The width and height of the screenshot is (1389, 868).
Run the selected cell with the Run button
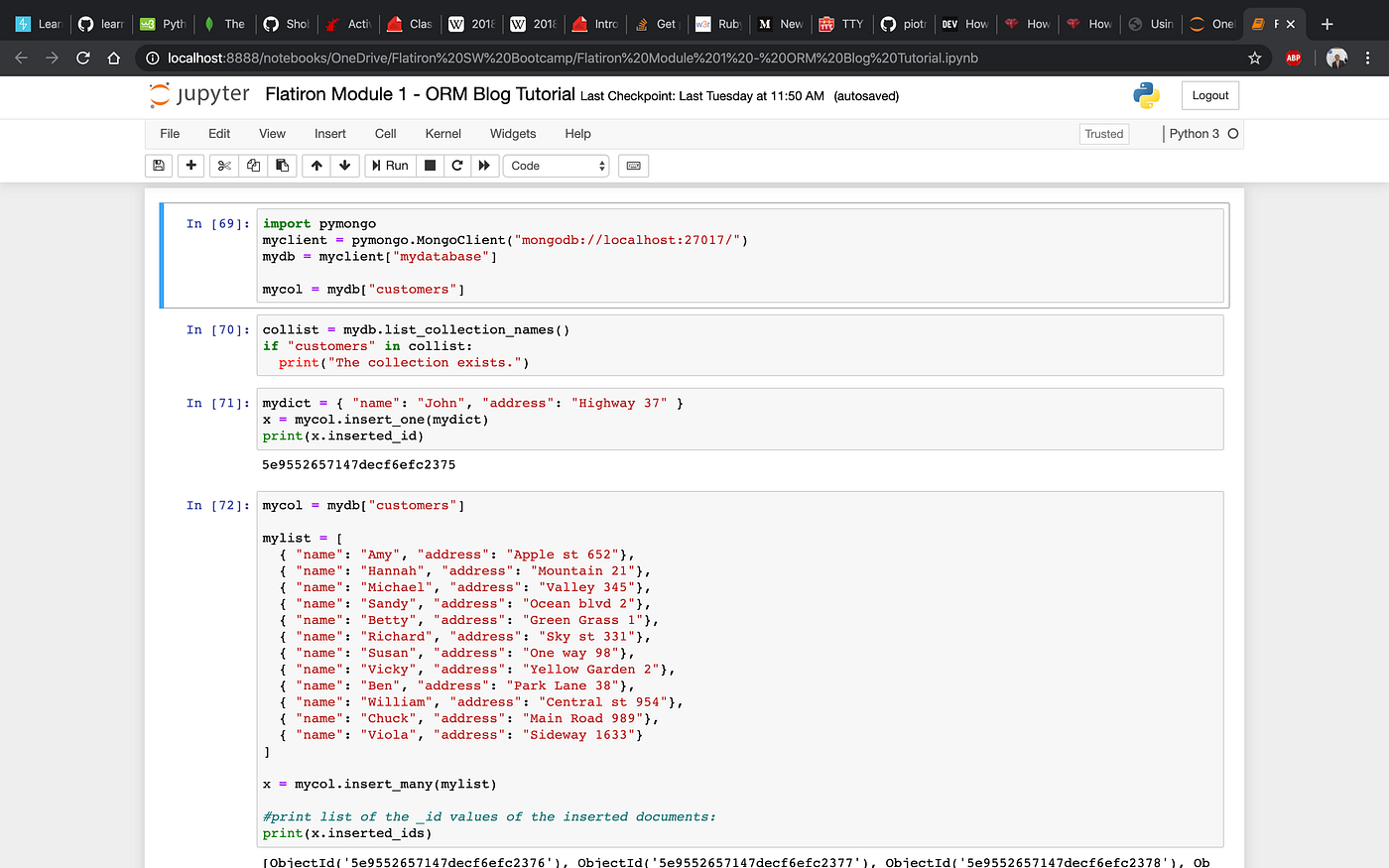390,165
